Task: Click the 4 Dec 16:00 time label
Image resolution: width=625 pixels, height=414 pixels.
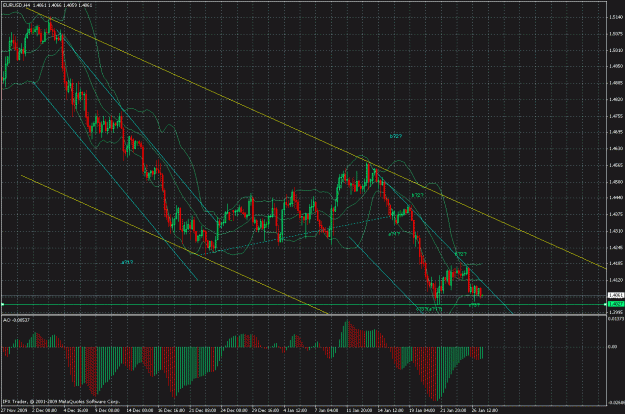Action: coord(76,410)
